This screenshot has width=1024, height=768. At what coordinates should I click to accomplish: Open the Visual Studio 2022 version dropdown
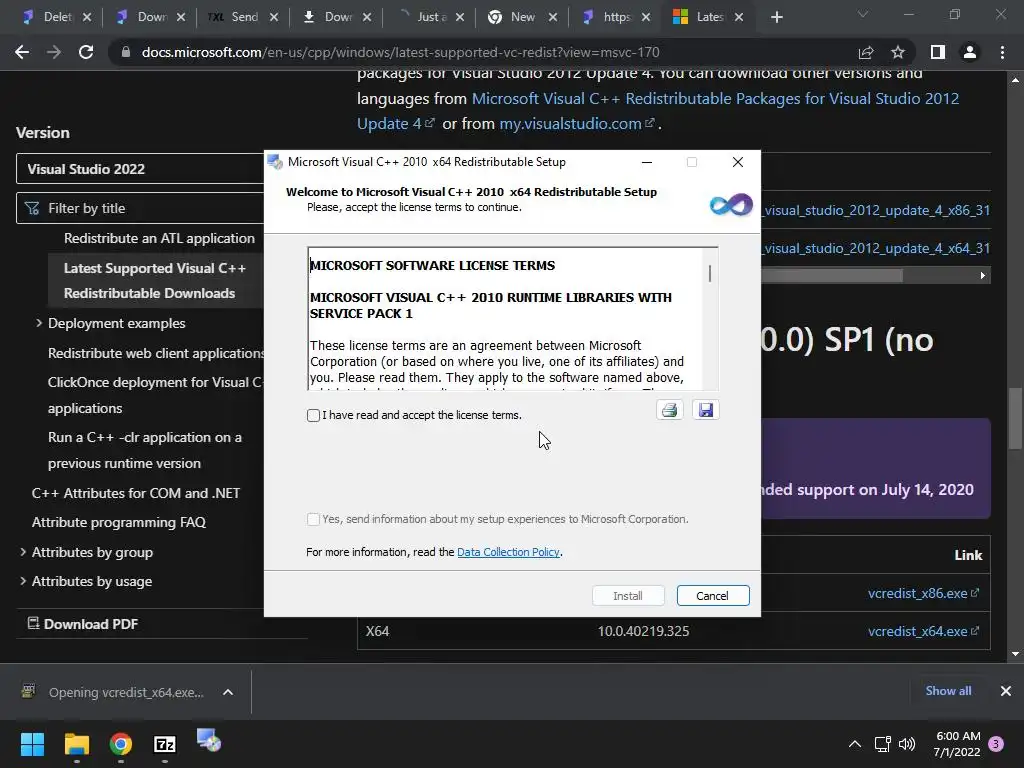(x=140, y=169)
